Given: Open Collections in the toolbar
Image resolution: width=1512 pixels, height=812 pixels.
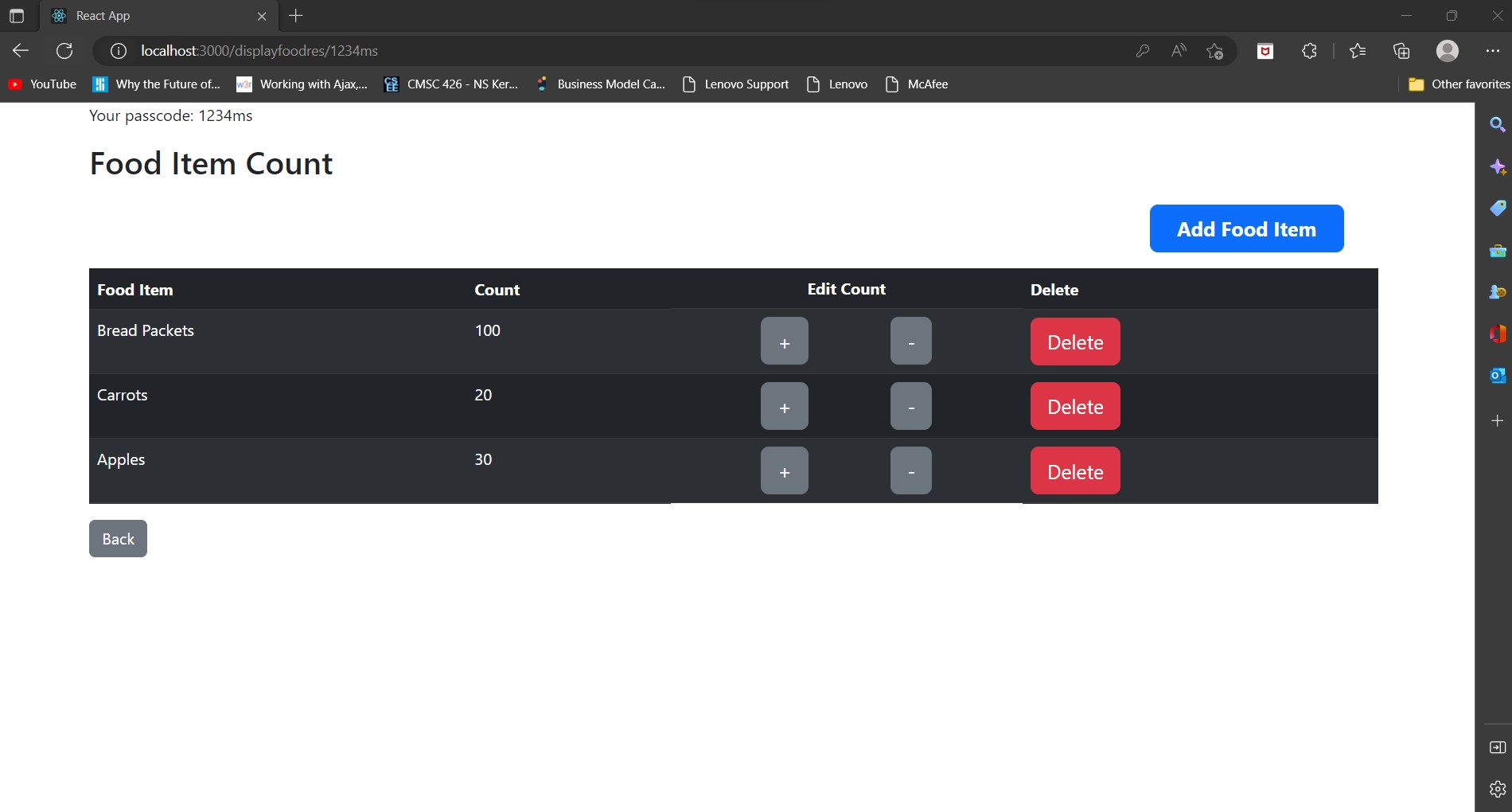Looking at the screenshot, I should (x=1401, y=50).
